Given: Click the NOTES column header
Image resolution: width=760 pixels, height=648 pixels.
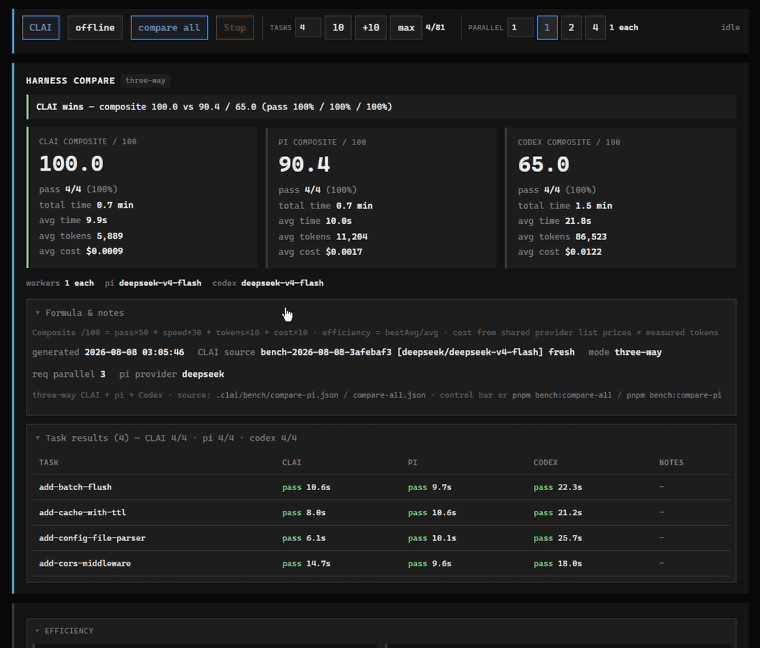Looking at the screenshot, I should 671,462.
